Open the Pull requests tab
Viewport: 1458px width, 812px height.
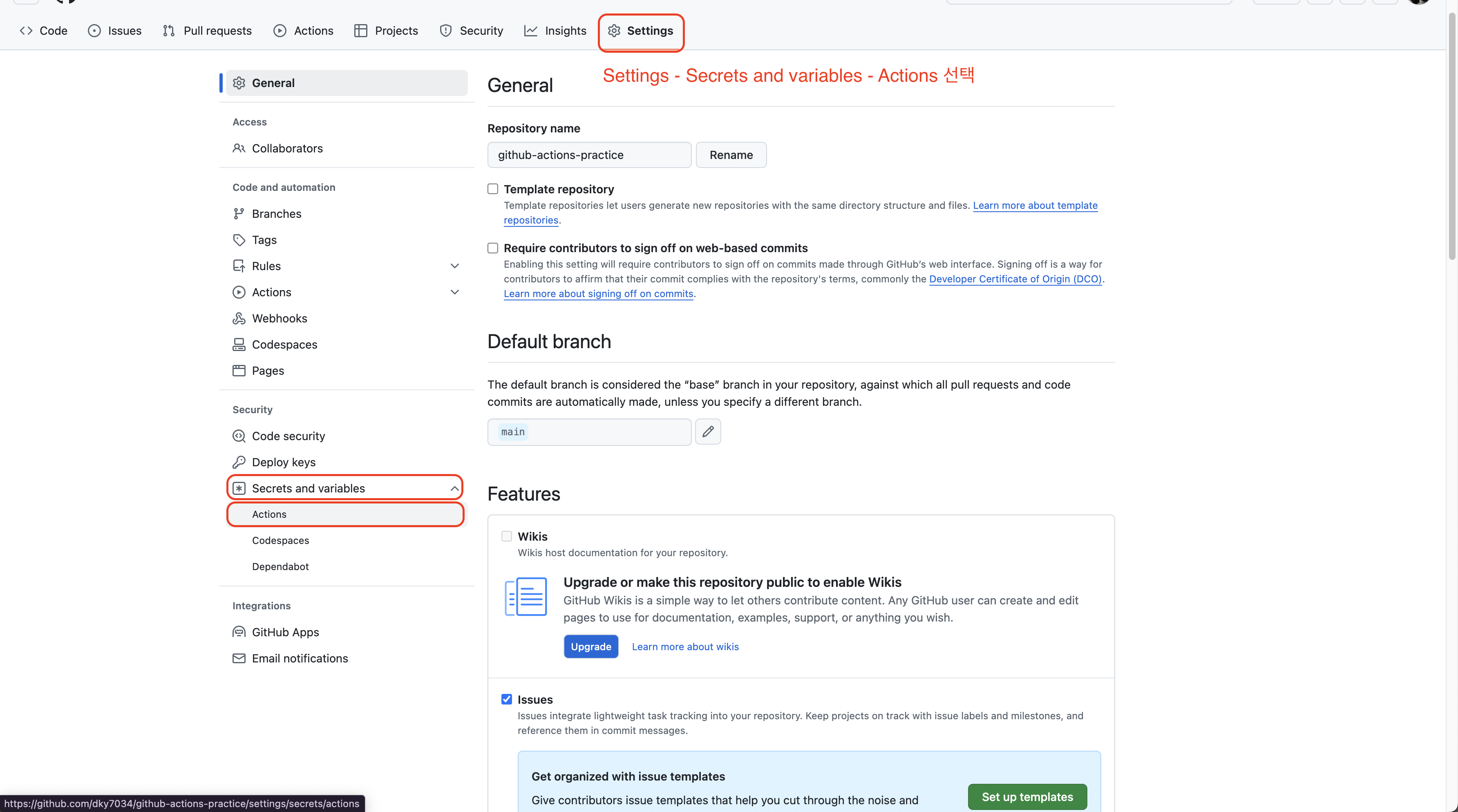tap(207, 31)
